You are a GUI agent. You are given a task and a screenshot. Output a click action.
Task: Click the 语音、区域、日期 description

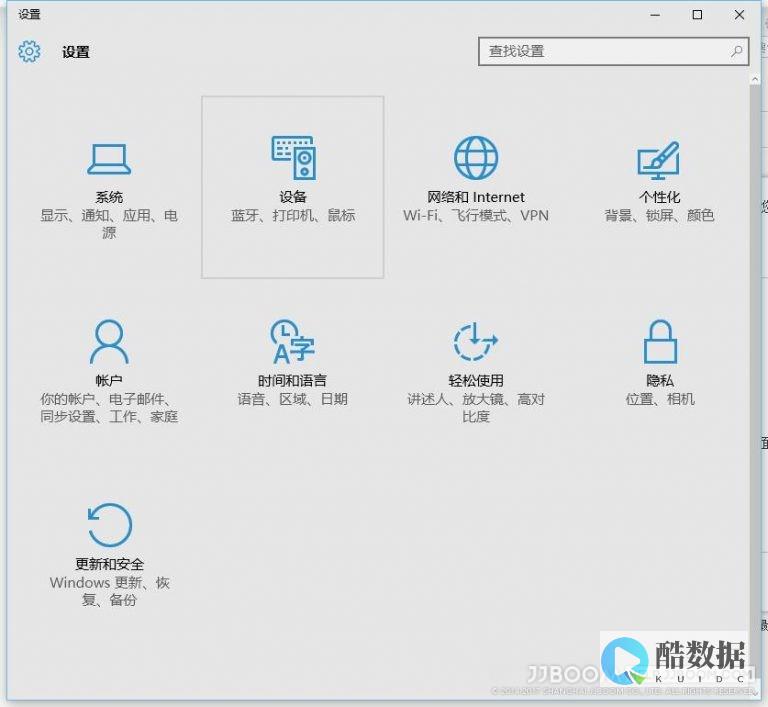pos(292,399)
